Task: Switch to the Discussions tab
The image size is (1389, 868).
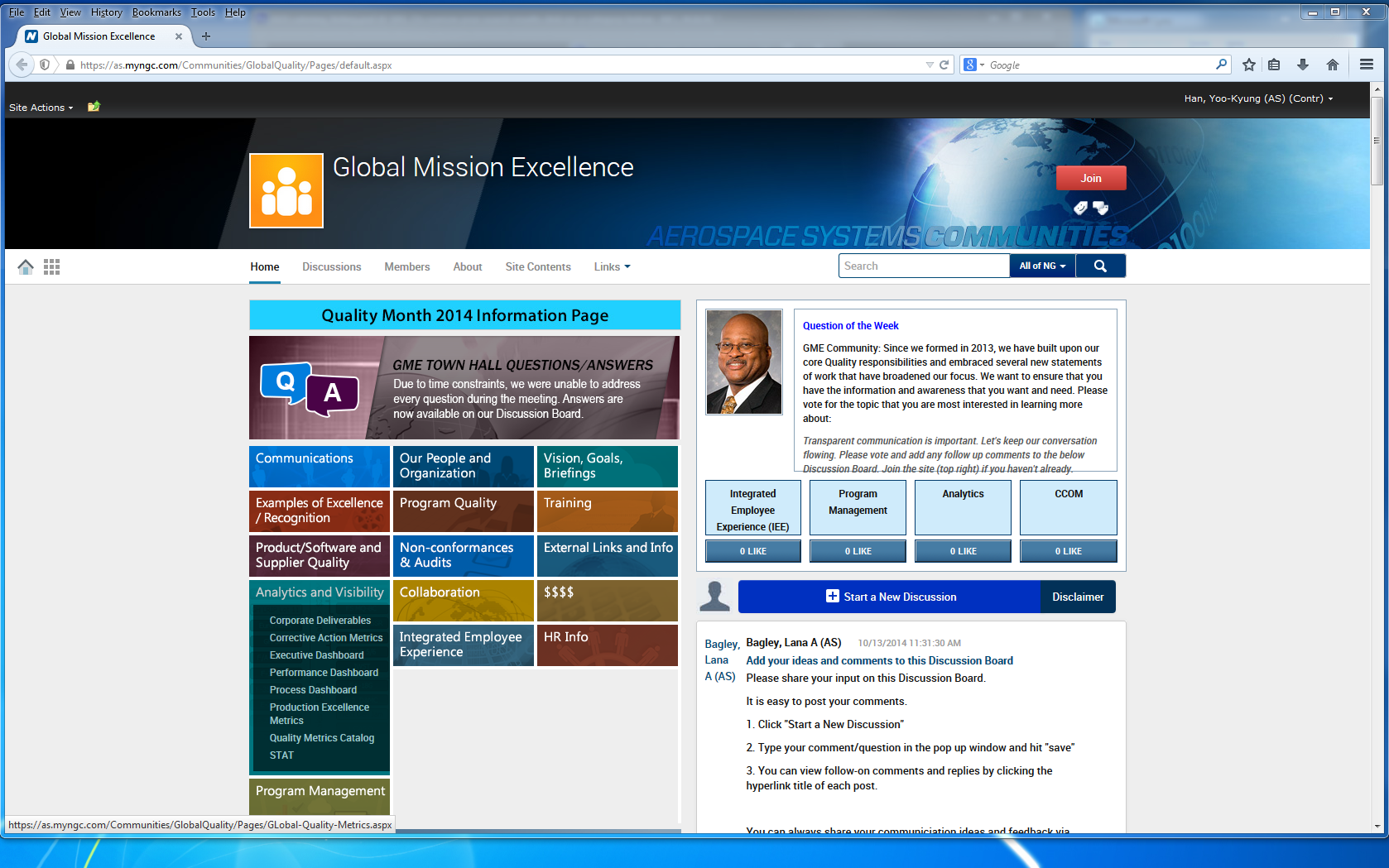Action: point(331,266)
